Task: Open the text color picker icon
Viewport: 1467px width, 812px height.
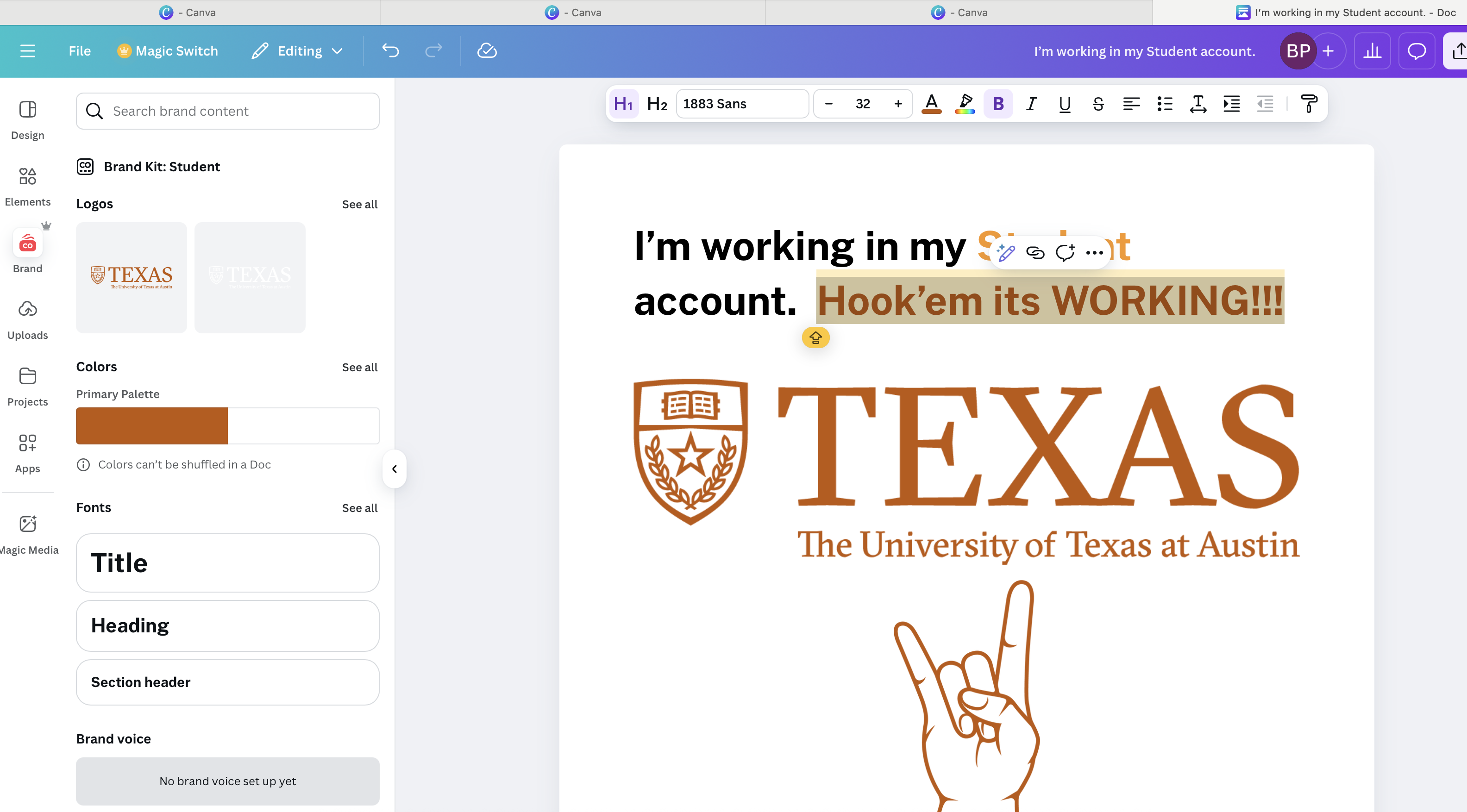Action: tap(932, 104)
